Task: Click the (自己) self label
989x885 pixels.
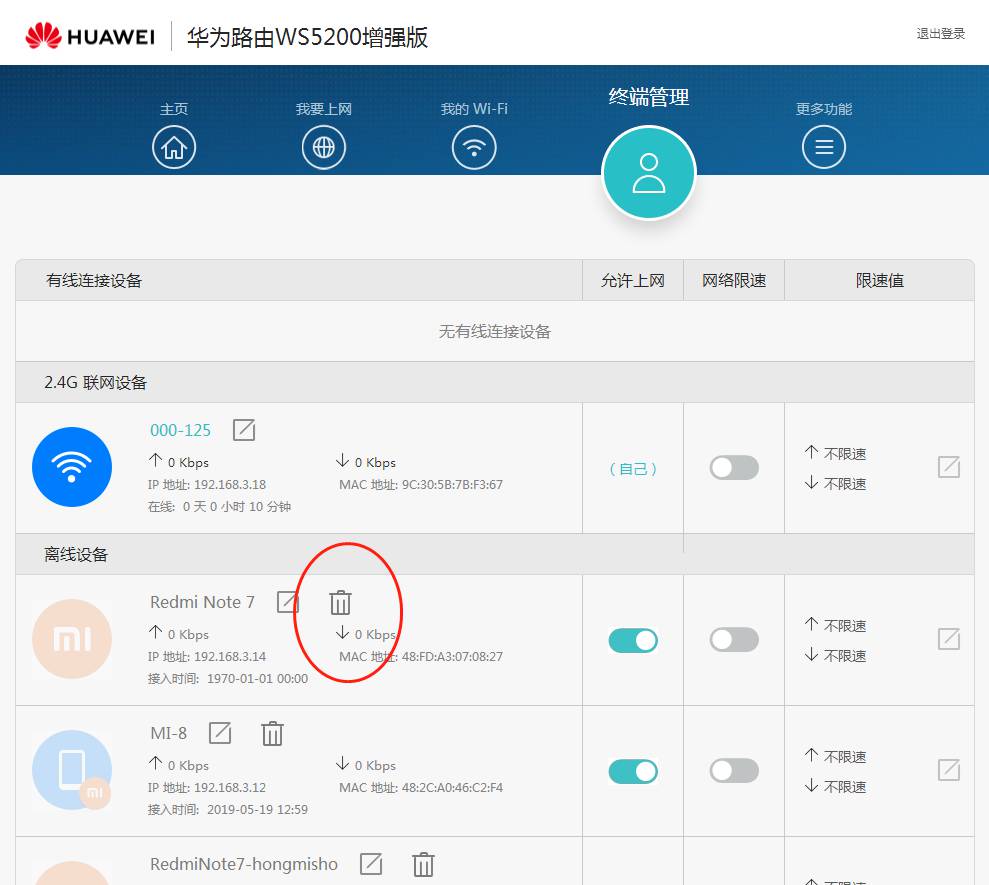Action: [x=633, y=469]
